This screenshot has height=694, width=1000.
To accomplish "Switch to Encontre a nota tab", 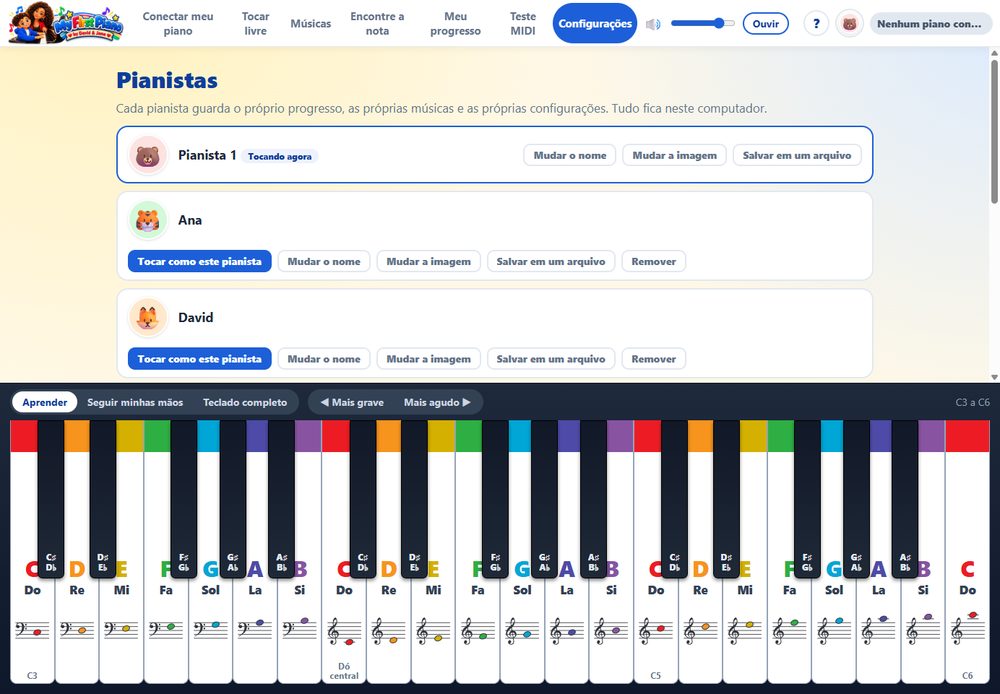I will [378, 24].
